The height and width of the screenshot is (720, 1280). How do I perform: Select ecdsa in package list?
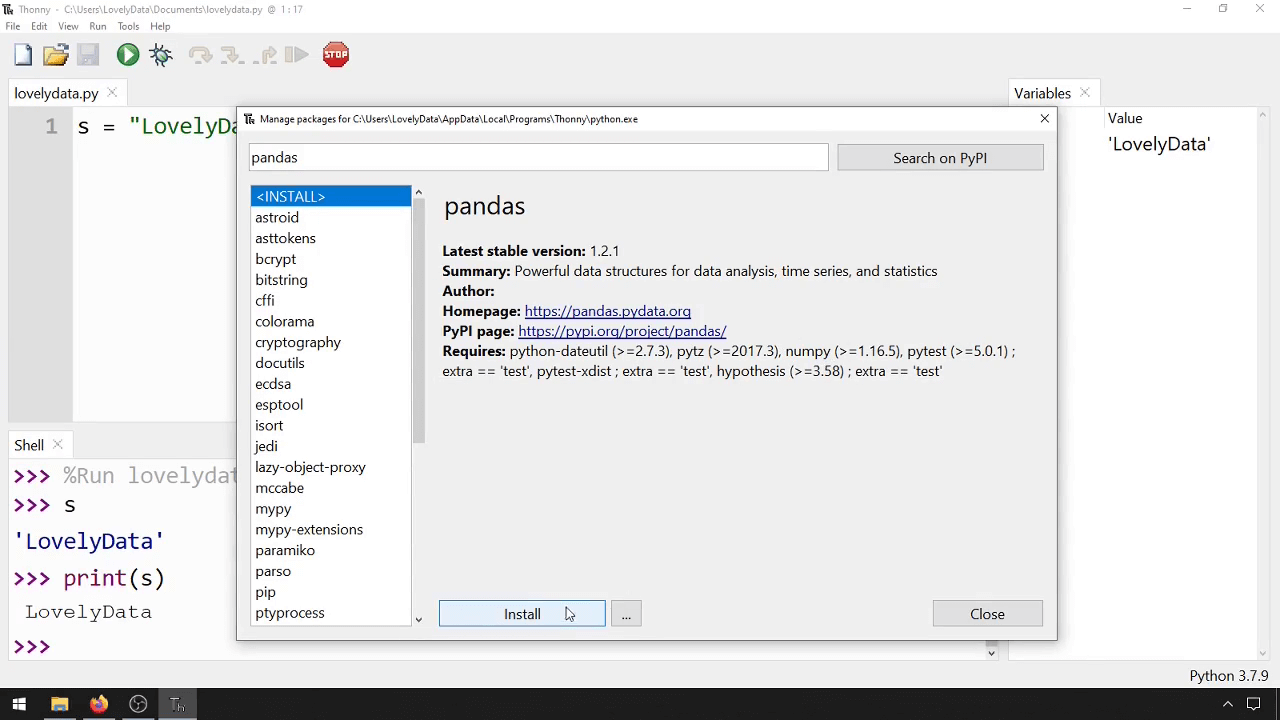coord(330,384)
